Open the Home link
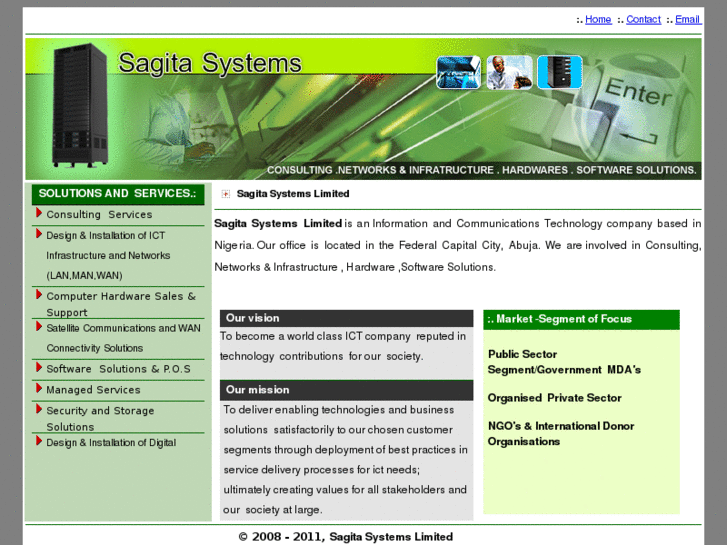Screen dimensions: 727x545 pos(598,19)
